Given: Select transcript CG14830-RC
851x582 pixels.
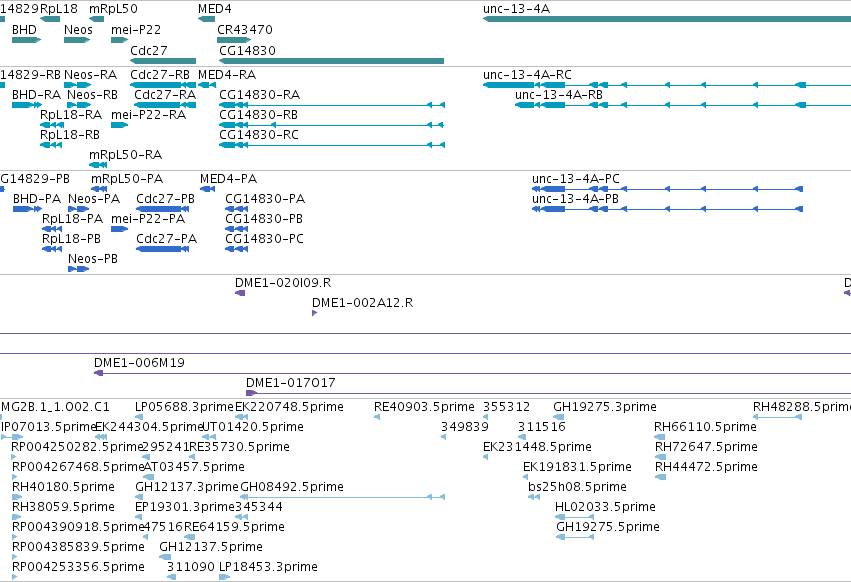Looking at the screenshot, I should (332, 145).
